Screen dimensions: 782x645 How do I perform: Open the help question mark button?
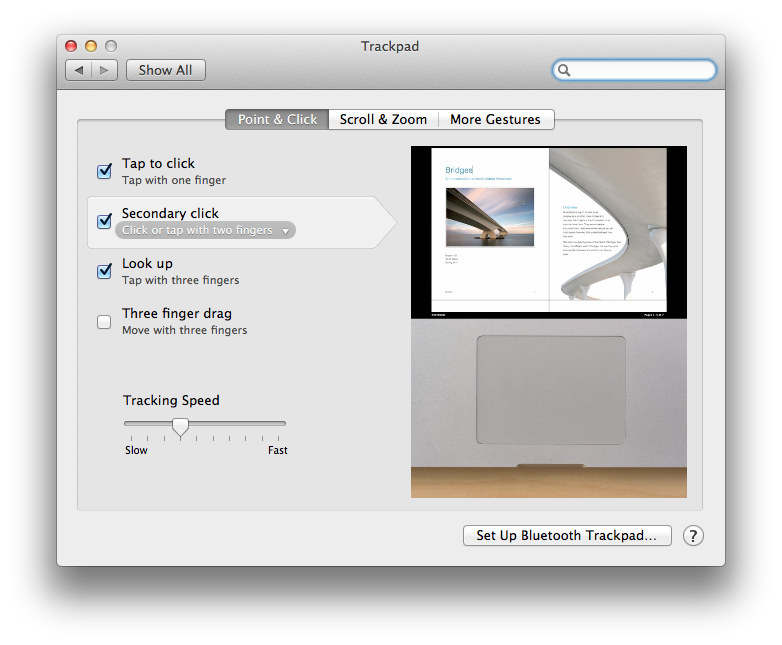pos(693,536)
